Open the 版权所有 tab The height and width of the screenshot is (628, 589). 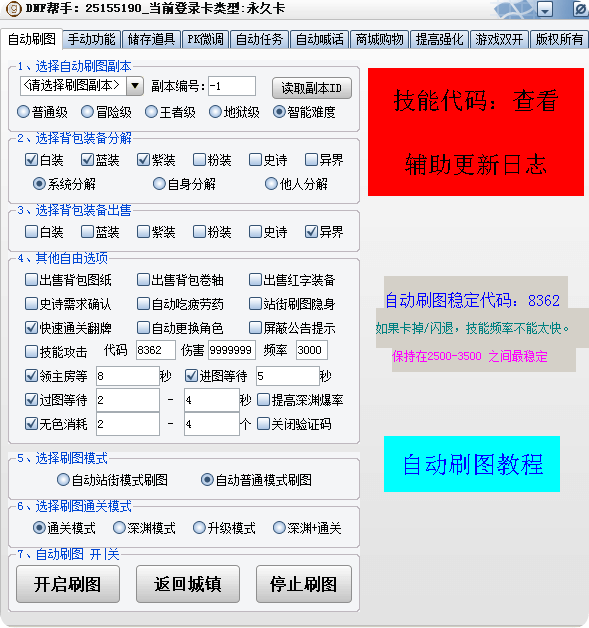(x=559, y=40)
